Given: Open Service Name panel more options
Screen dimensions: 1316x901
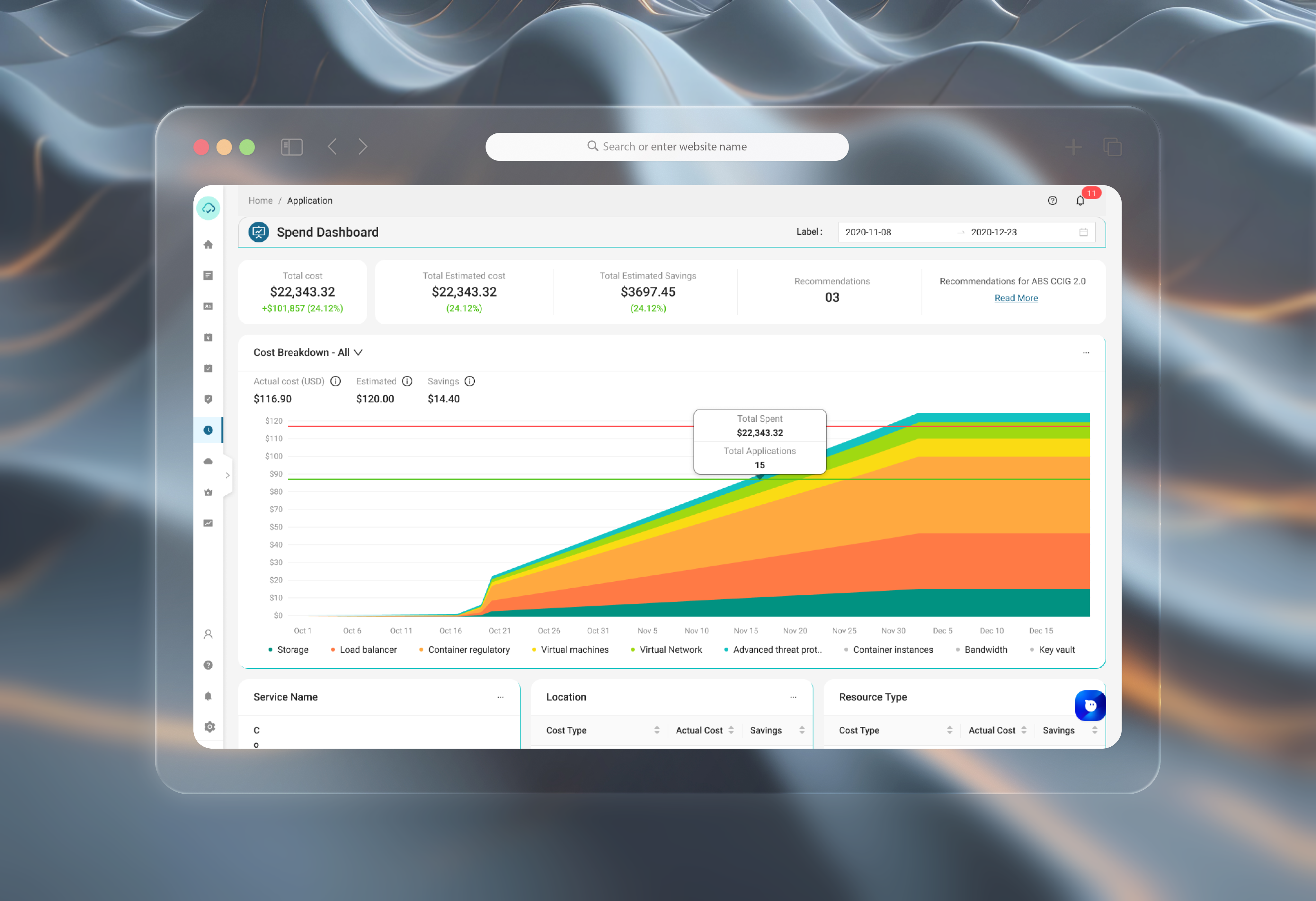Looking at the screenshot, I should pos(501,697).
